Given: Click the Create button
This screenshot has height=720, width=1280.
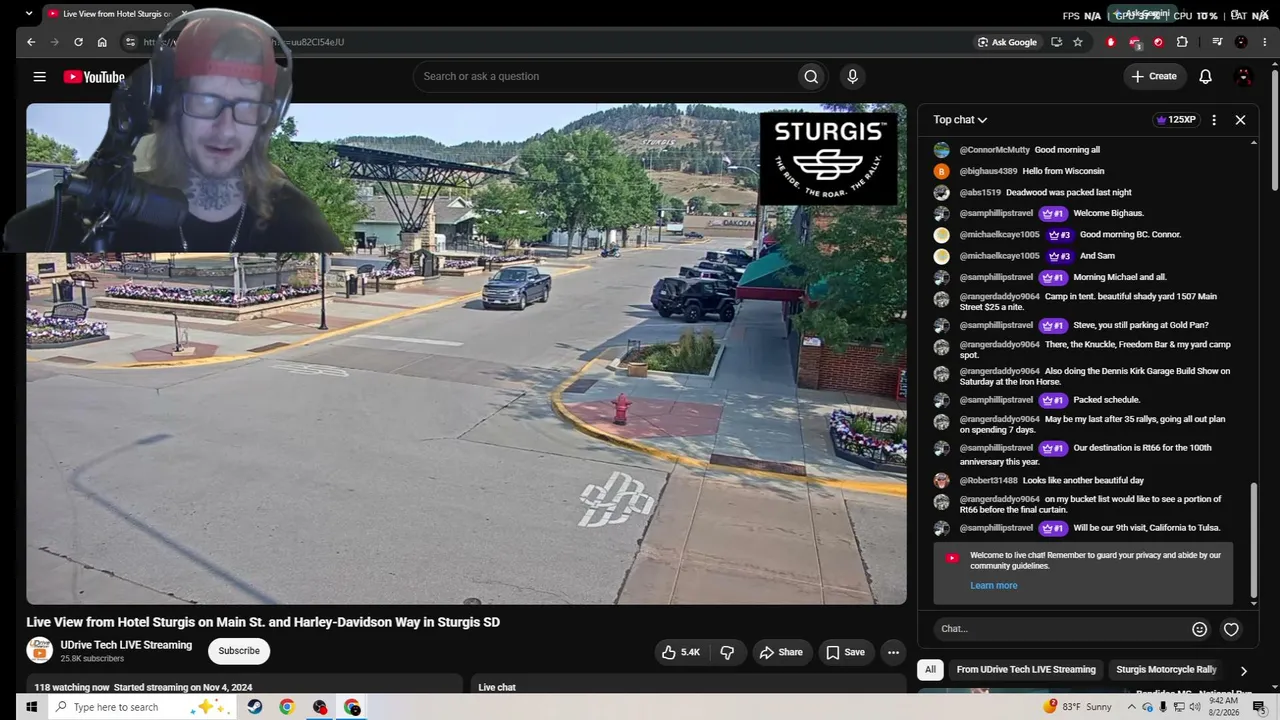Looking at the screenshot, I should coord(1154,77).
